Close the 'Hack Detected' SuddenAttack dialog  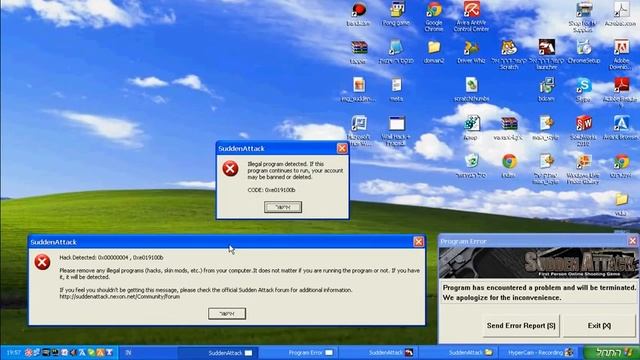tap(418, 242)
